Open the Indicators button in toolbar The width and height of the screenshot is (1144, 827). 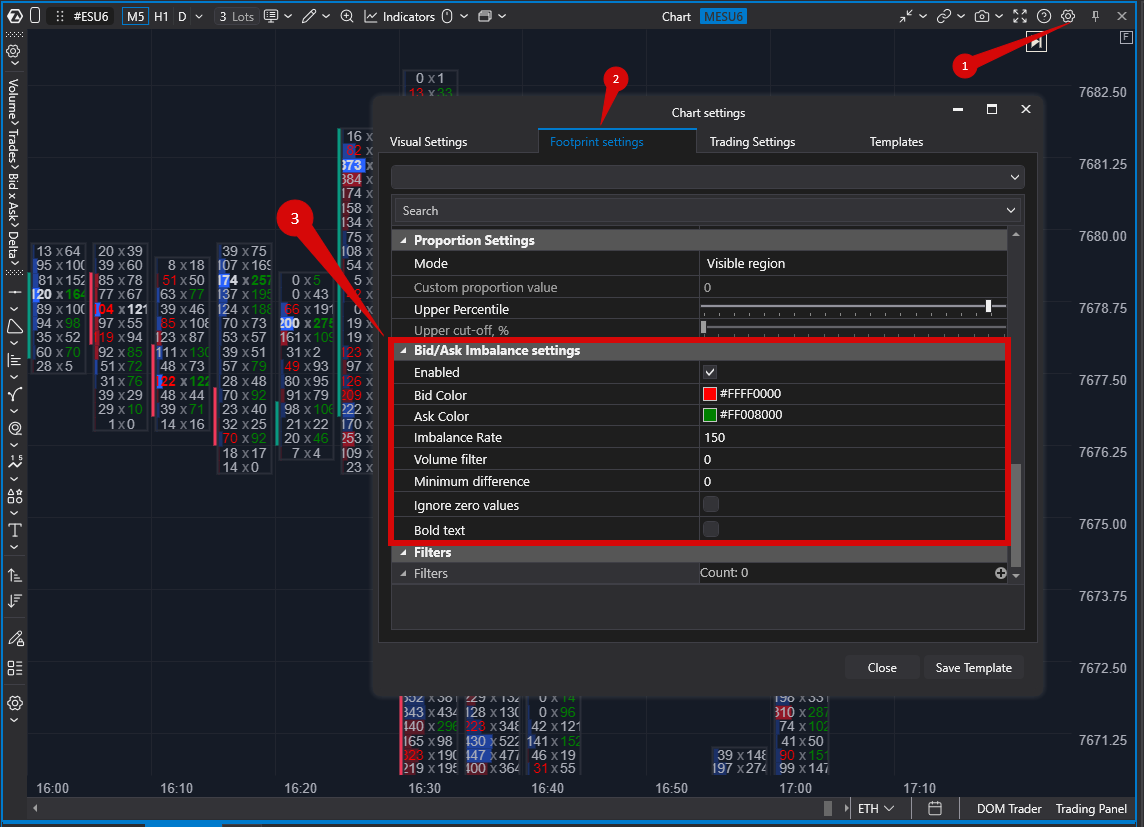(x=400, y=16)
